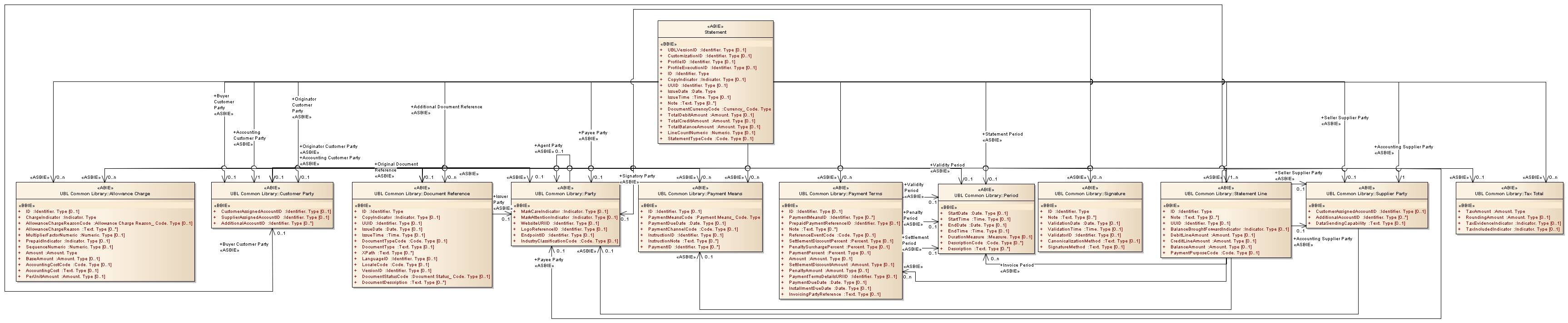The width and height of the screenshot is (1568, 323).
Task: Select the Signature class header
Action: [1090, 194]
